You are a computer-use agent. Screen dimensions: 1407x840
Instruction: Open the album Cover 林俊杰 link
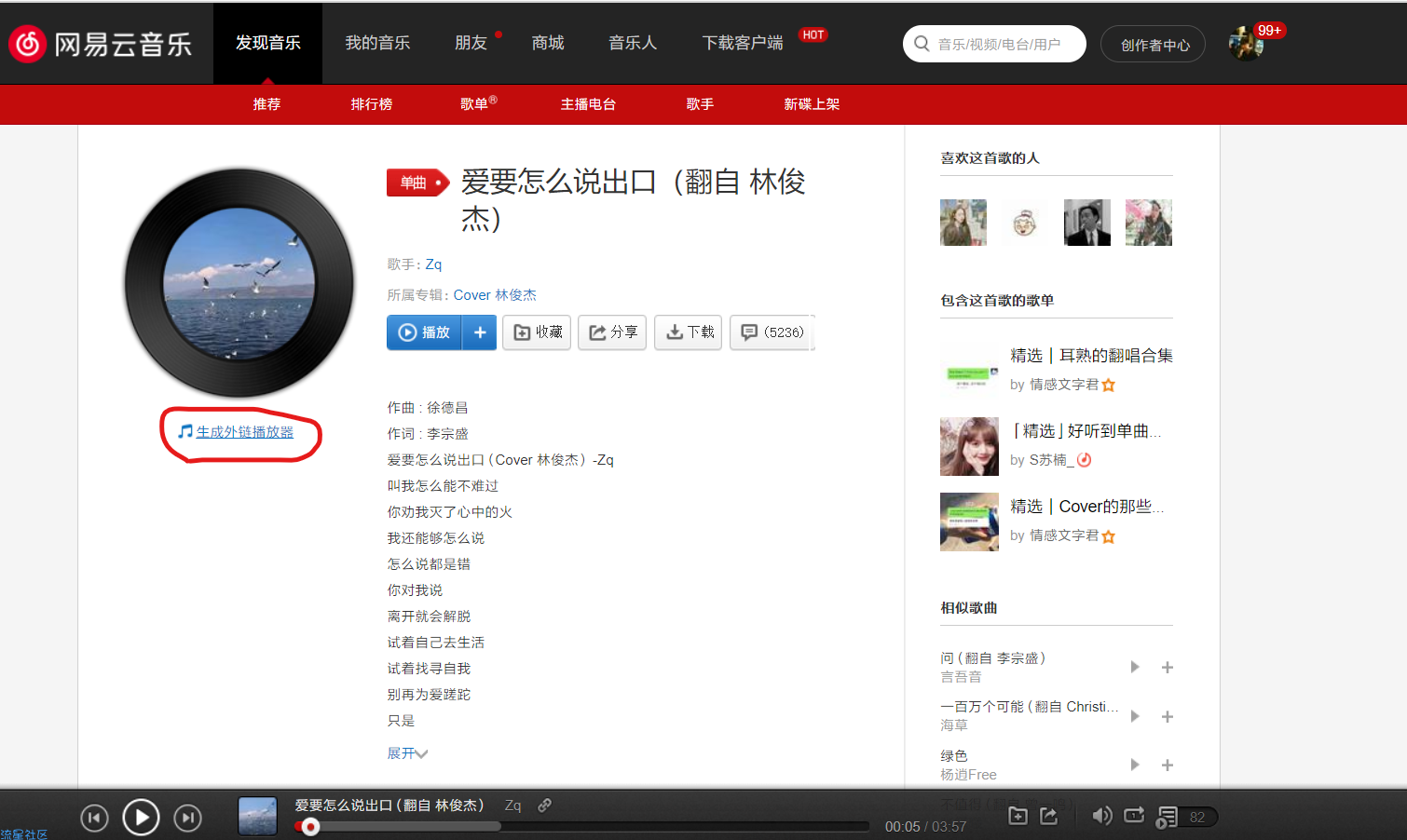[495, 295]
